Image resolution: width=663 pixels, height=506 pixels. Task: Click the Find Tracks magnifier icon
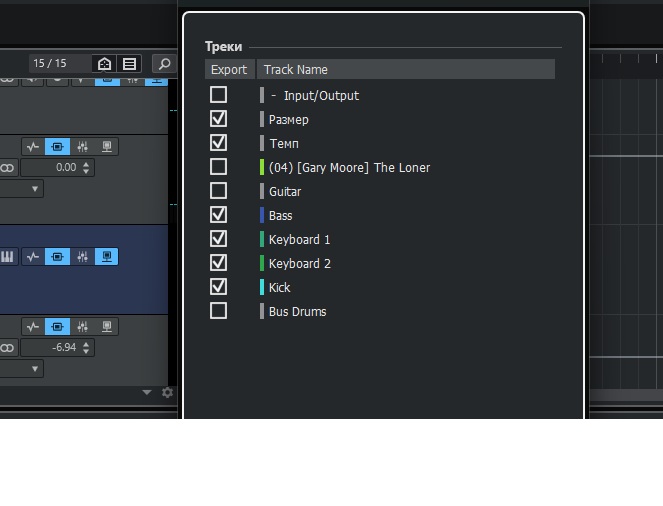click(164, 64)
